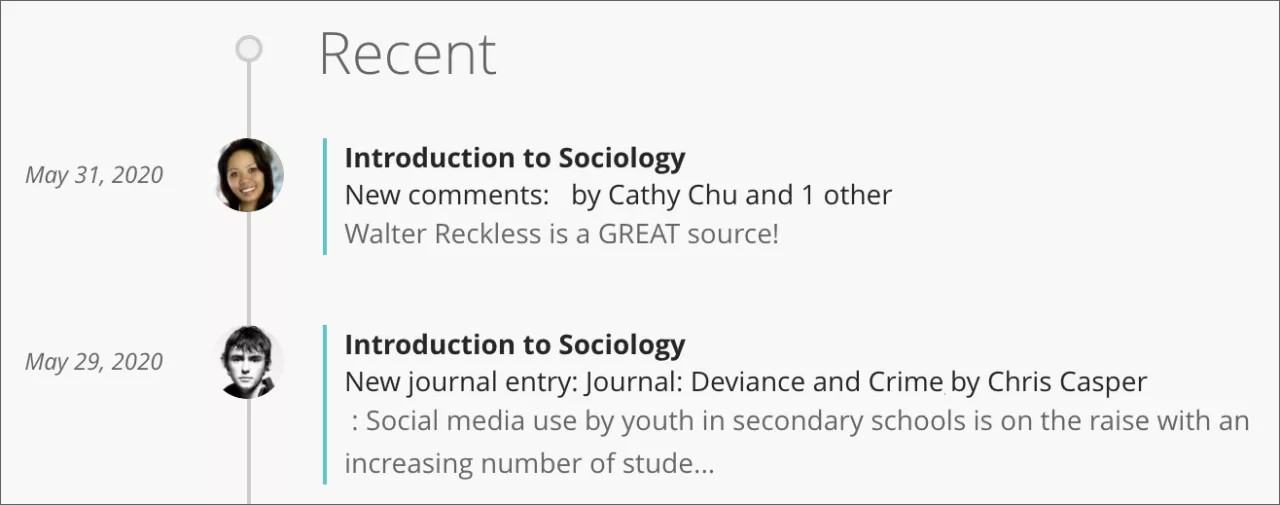Click "1 other" in the comments line
Image resolution: width=1280 pixels, height=505 pixels.
pos(846,195)
